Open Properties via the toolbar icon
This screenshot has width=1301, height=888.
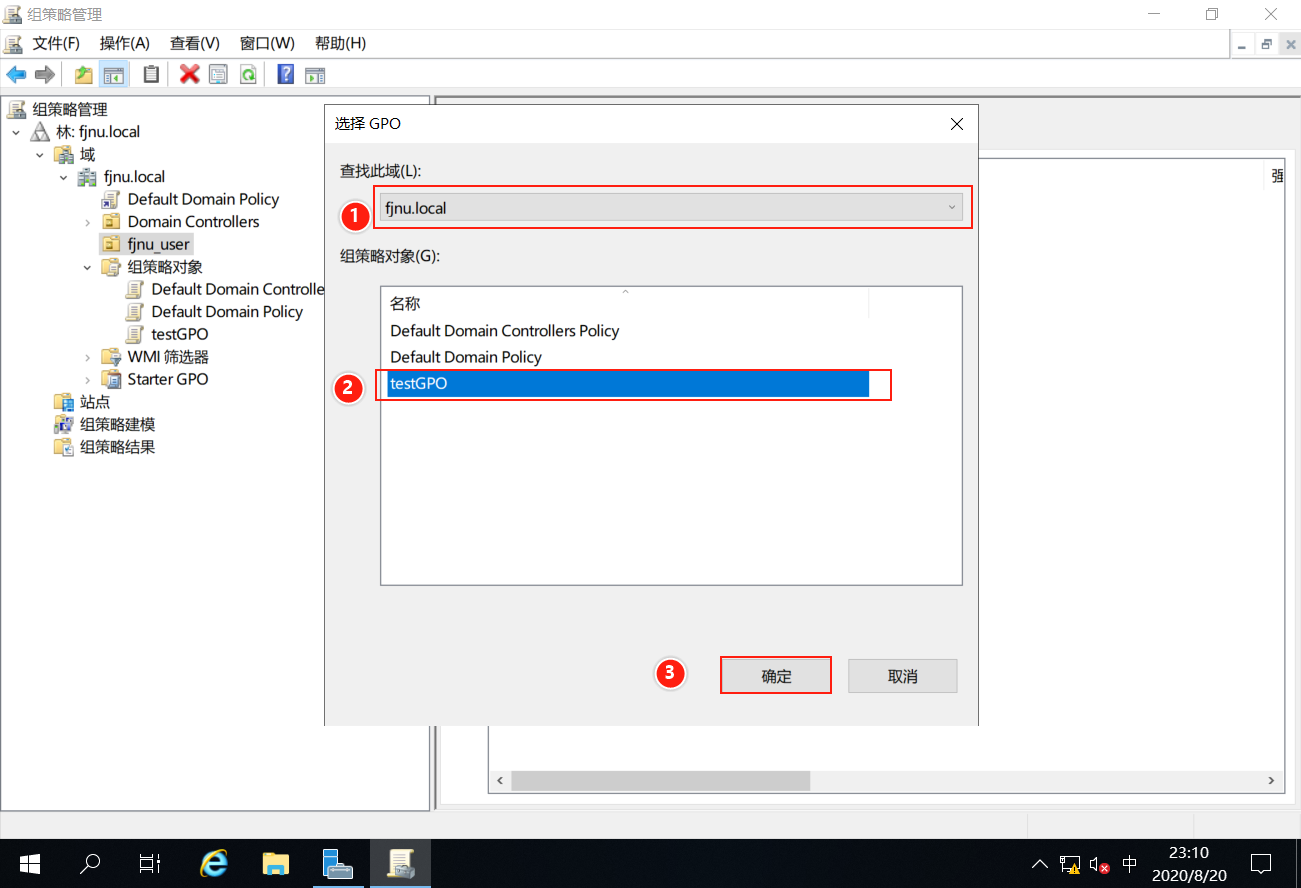(x=217, y=74)
